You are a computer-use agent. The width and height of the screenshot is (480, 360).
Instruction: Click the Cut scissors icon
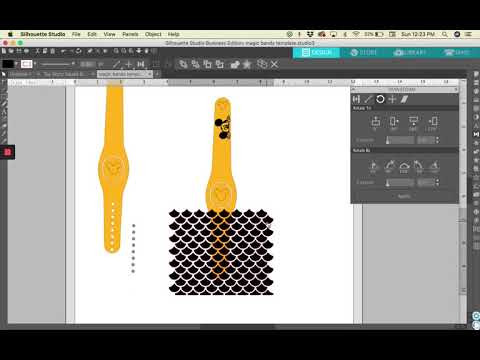38,51
